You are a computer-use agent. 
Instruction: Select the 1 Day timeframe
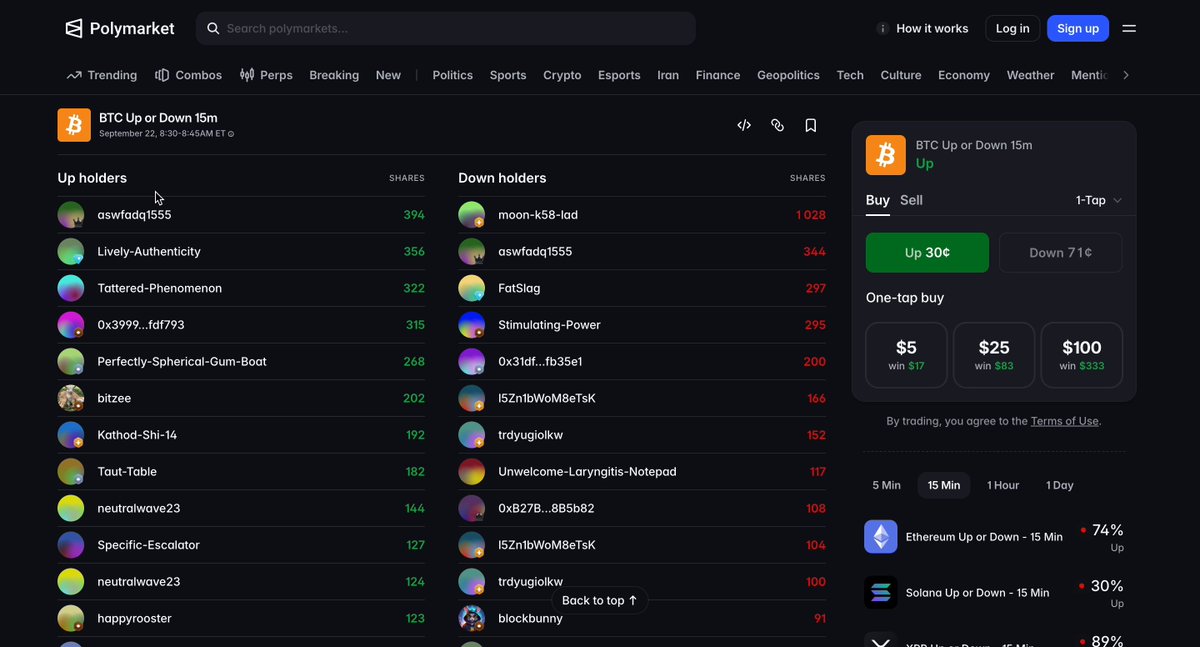(x=1060, y=485)
